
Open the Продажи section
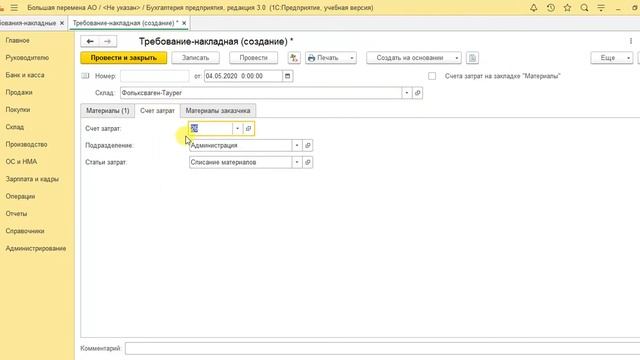click(19, 92)
